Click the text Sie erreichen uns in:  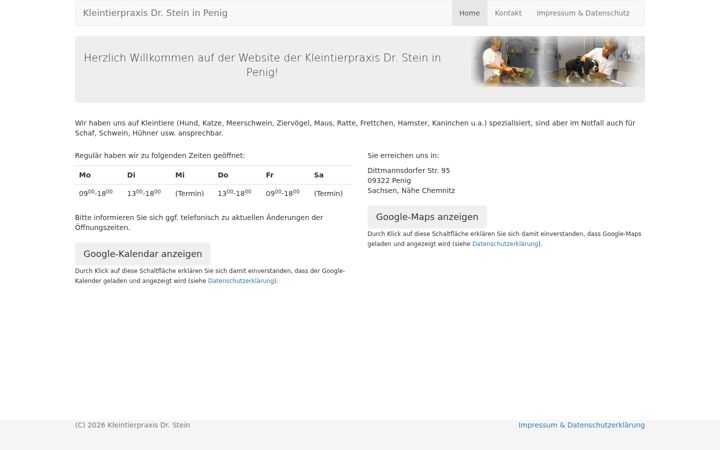(403, 156)
